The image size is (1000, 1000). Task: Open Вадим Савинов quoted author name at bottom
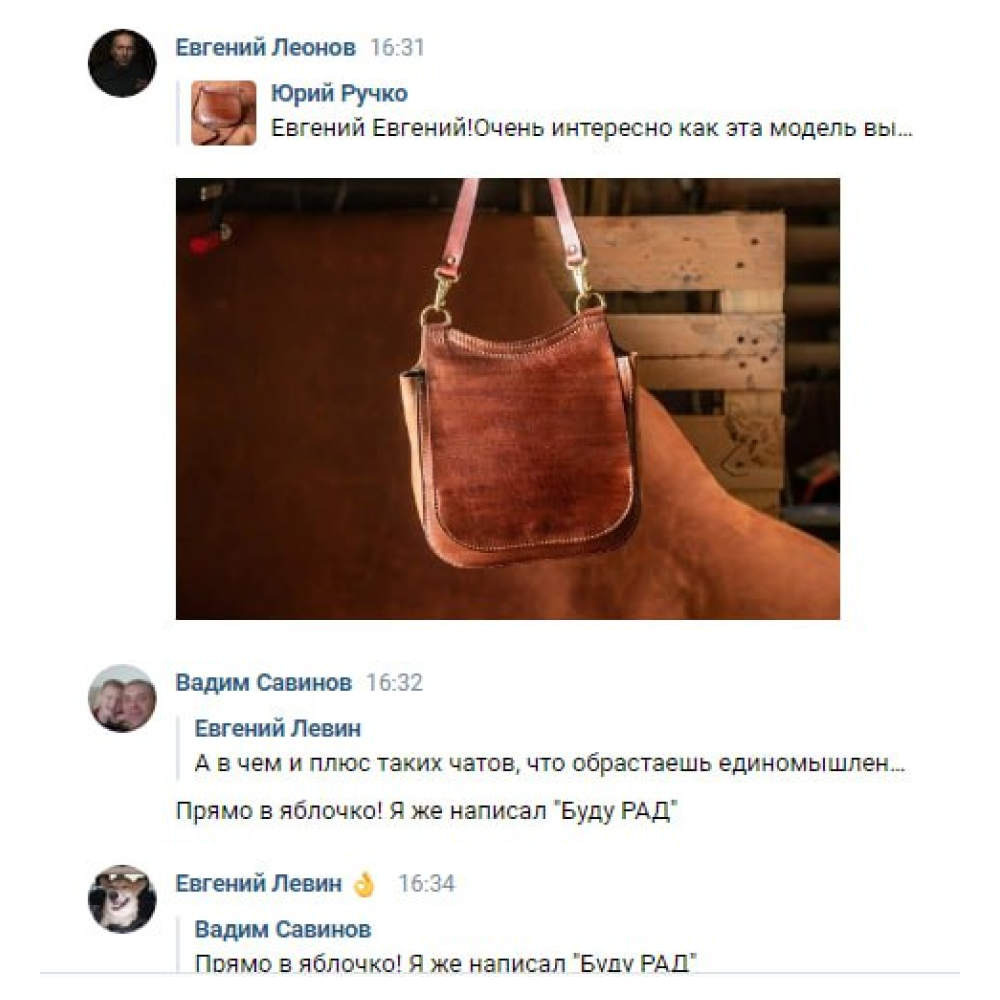tap(283, 929)
